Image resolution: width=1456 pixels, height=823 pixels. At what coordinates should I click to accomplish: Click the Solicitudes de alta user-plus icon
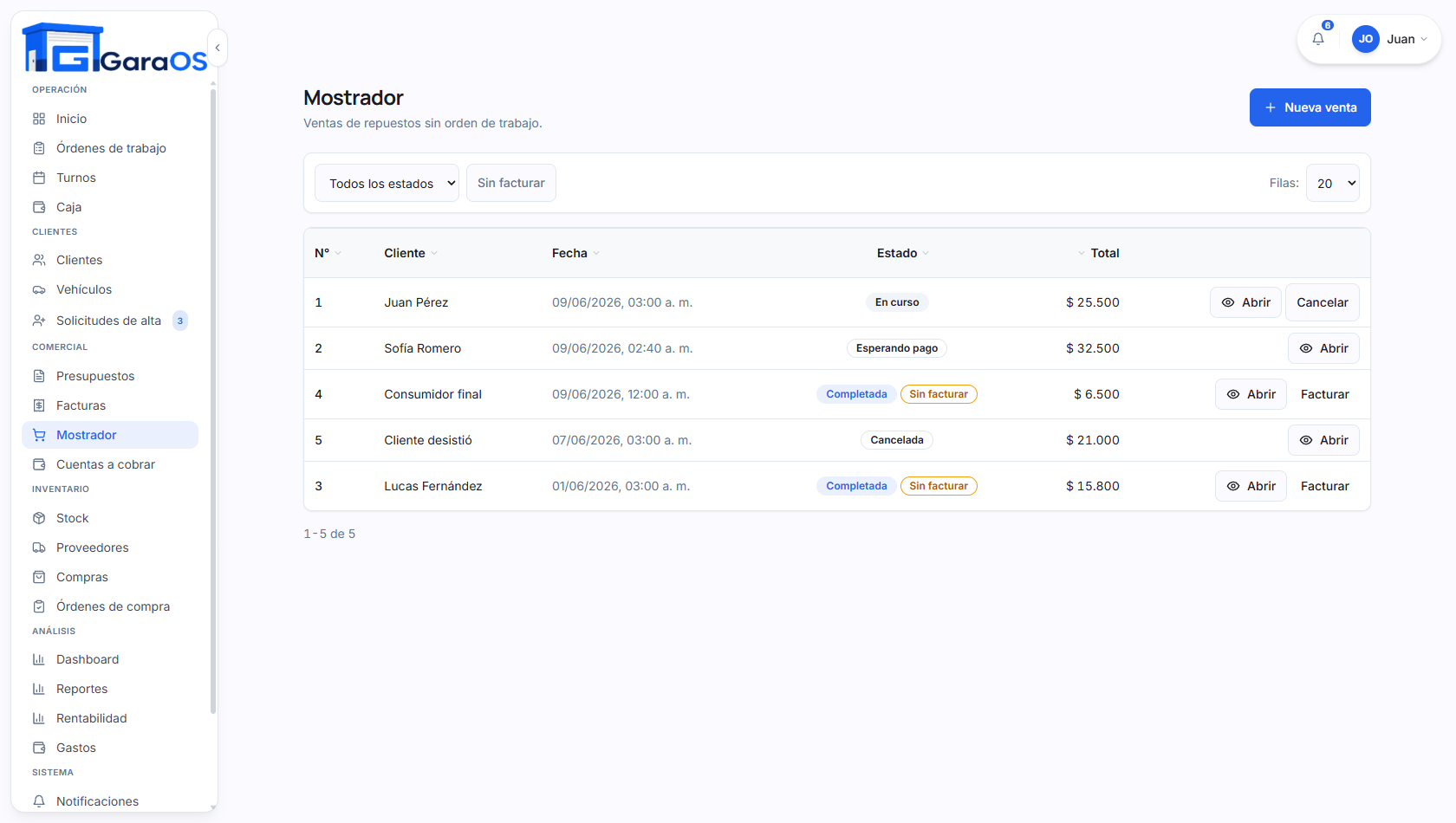coord(39,321)
